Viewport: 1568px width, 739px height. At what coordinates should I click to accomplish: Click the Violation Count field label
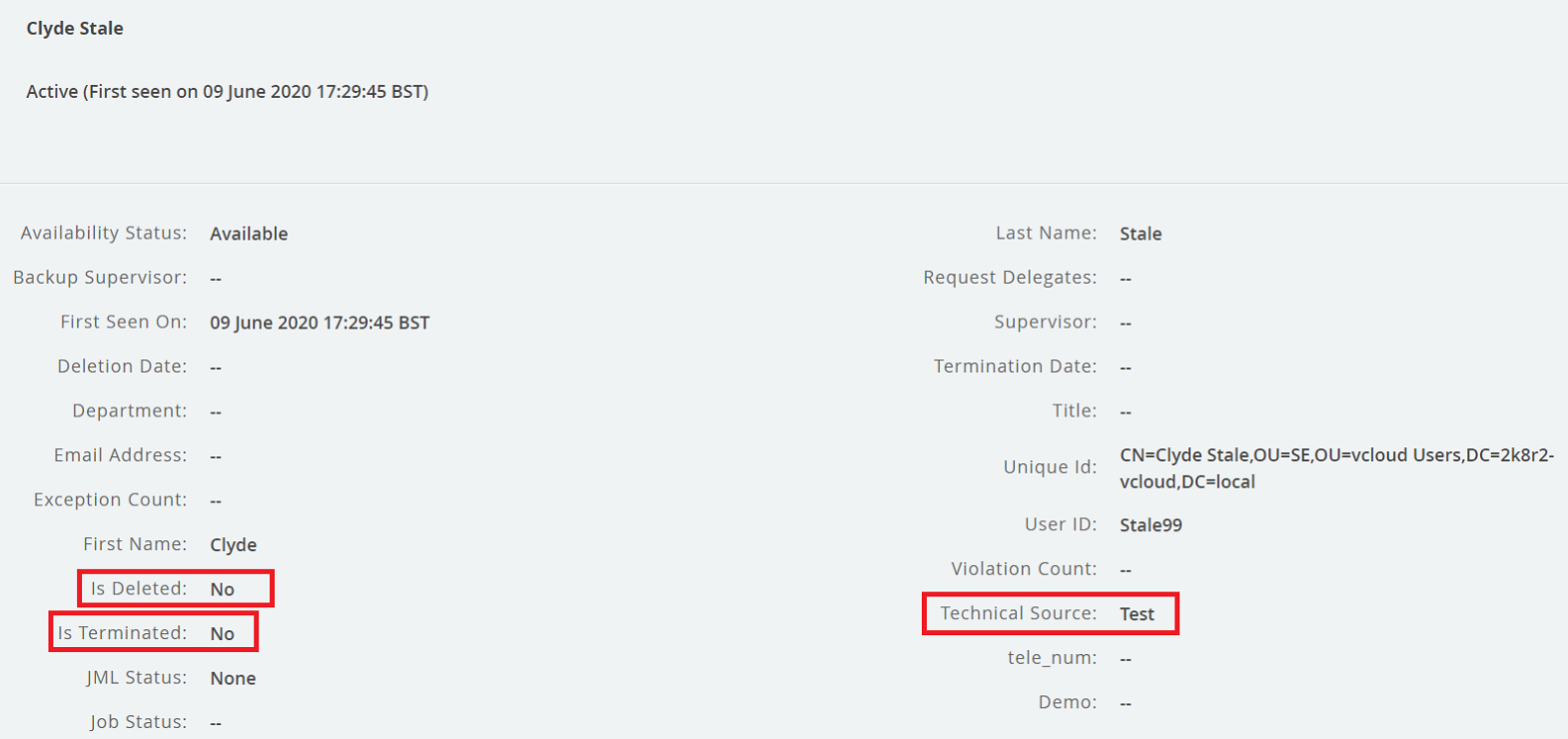tap(1024, 569)
